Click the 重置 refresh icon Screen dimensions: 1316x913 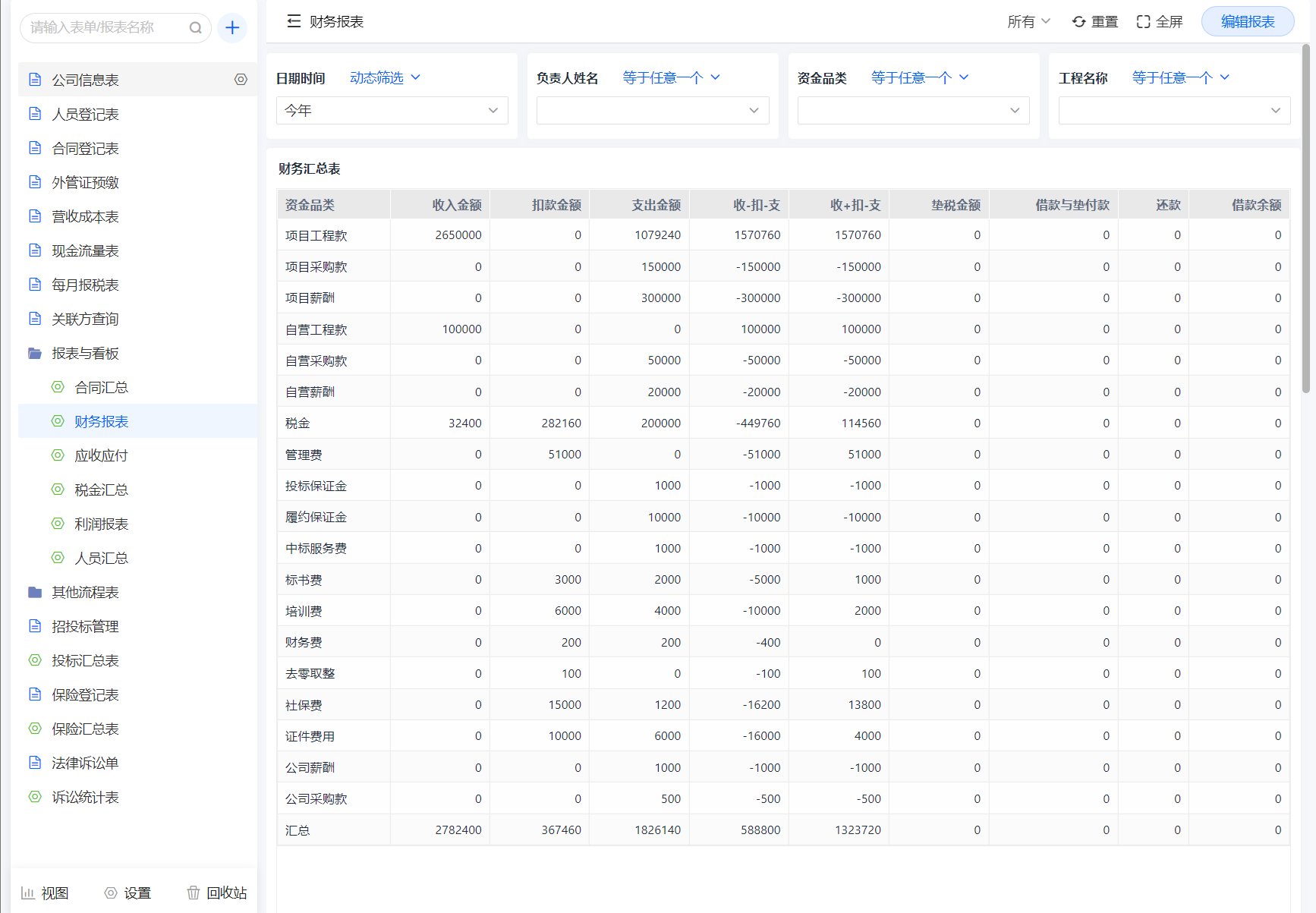tap(1078, 22)
